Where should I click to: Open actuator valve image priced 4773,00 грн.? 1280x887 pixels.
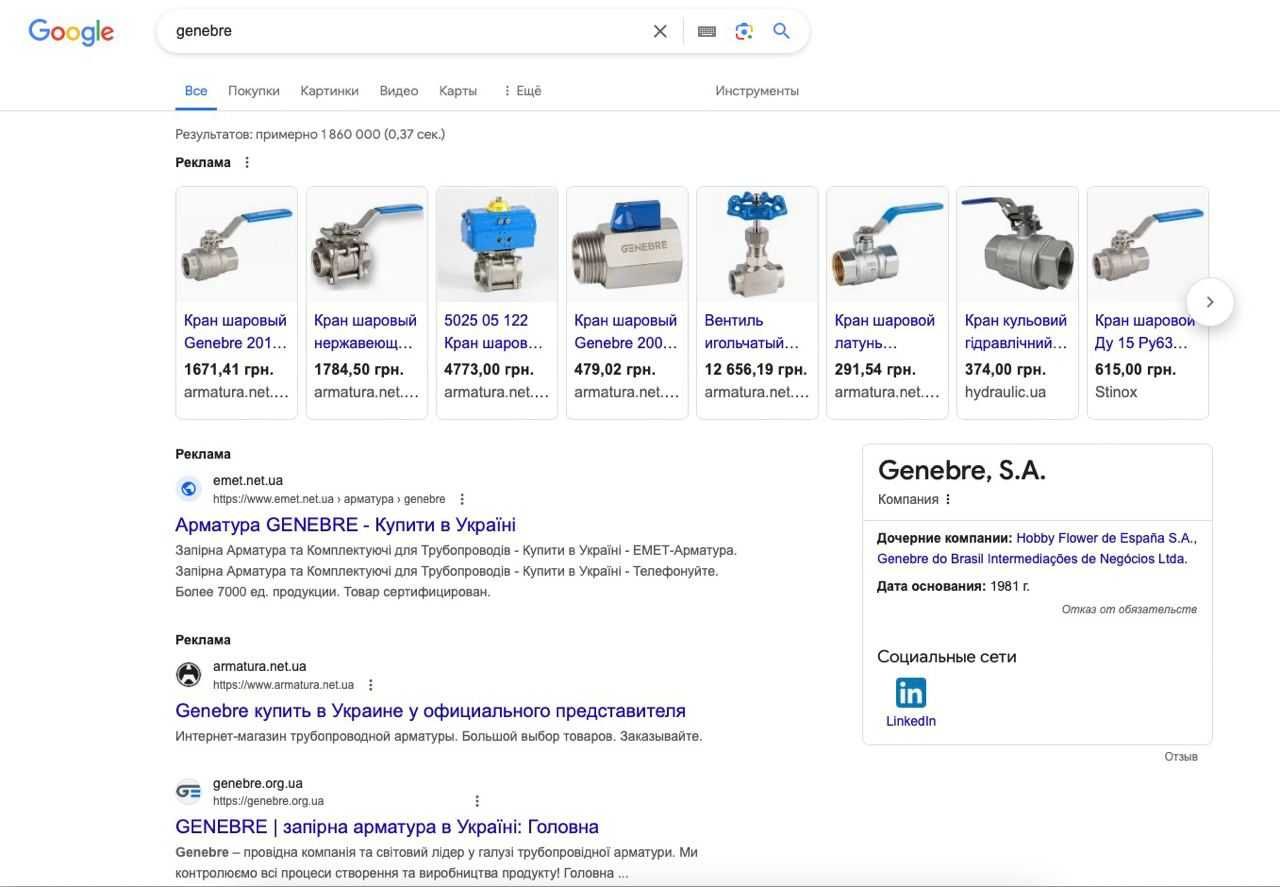(497, 245)
